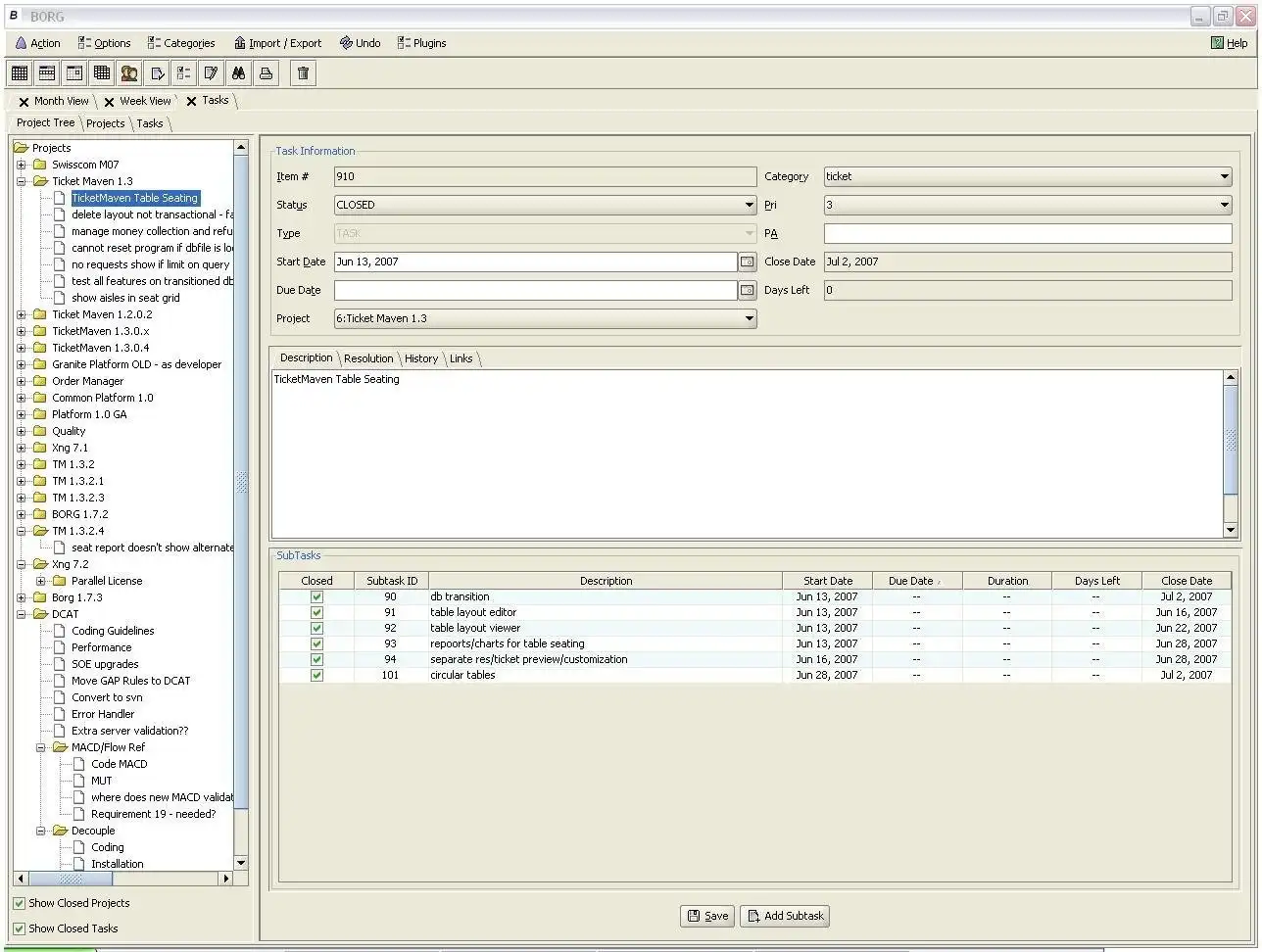Click the PA input field

click(1027, 234)
